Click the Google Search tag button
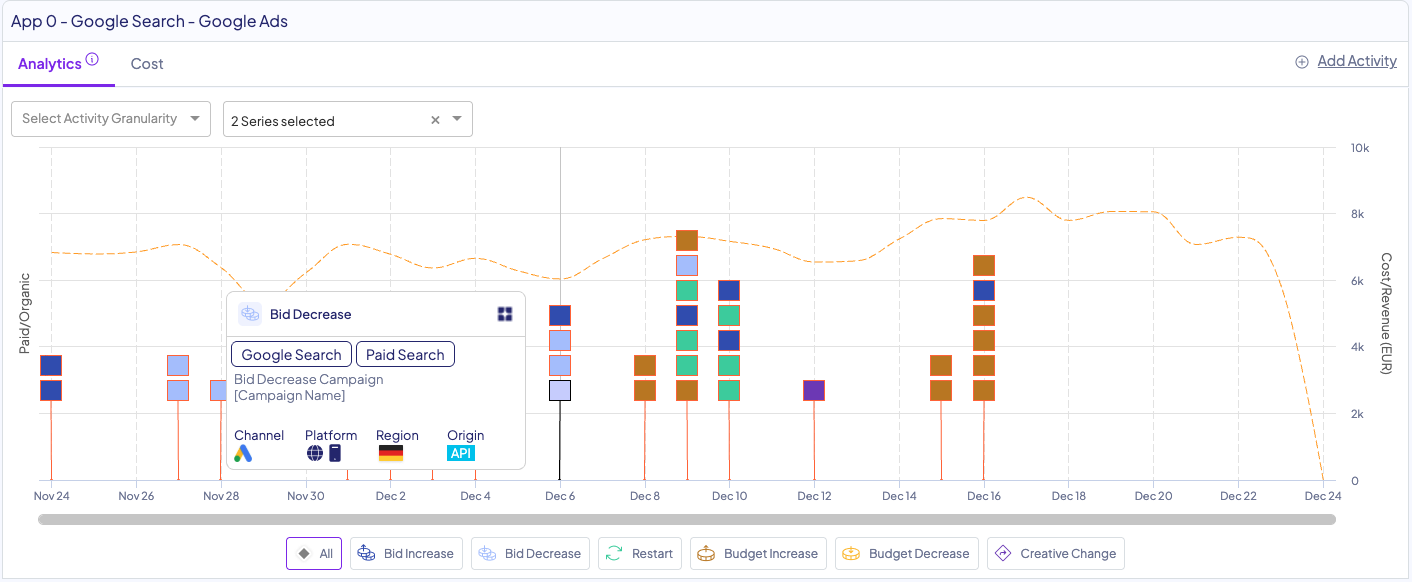This screenshot has height=582, width=1412. [x=291, y=355]
